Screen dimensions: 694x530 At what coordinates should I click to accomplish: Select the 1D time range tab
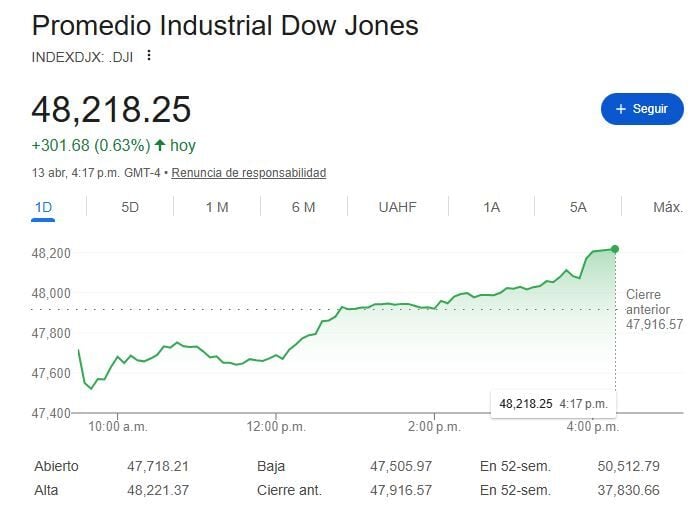[43, 207]
